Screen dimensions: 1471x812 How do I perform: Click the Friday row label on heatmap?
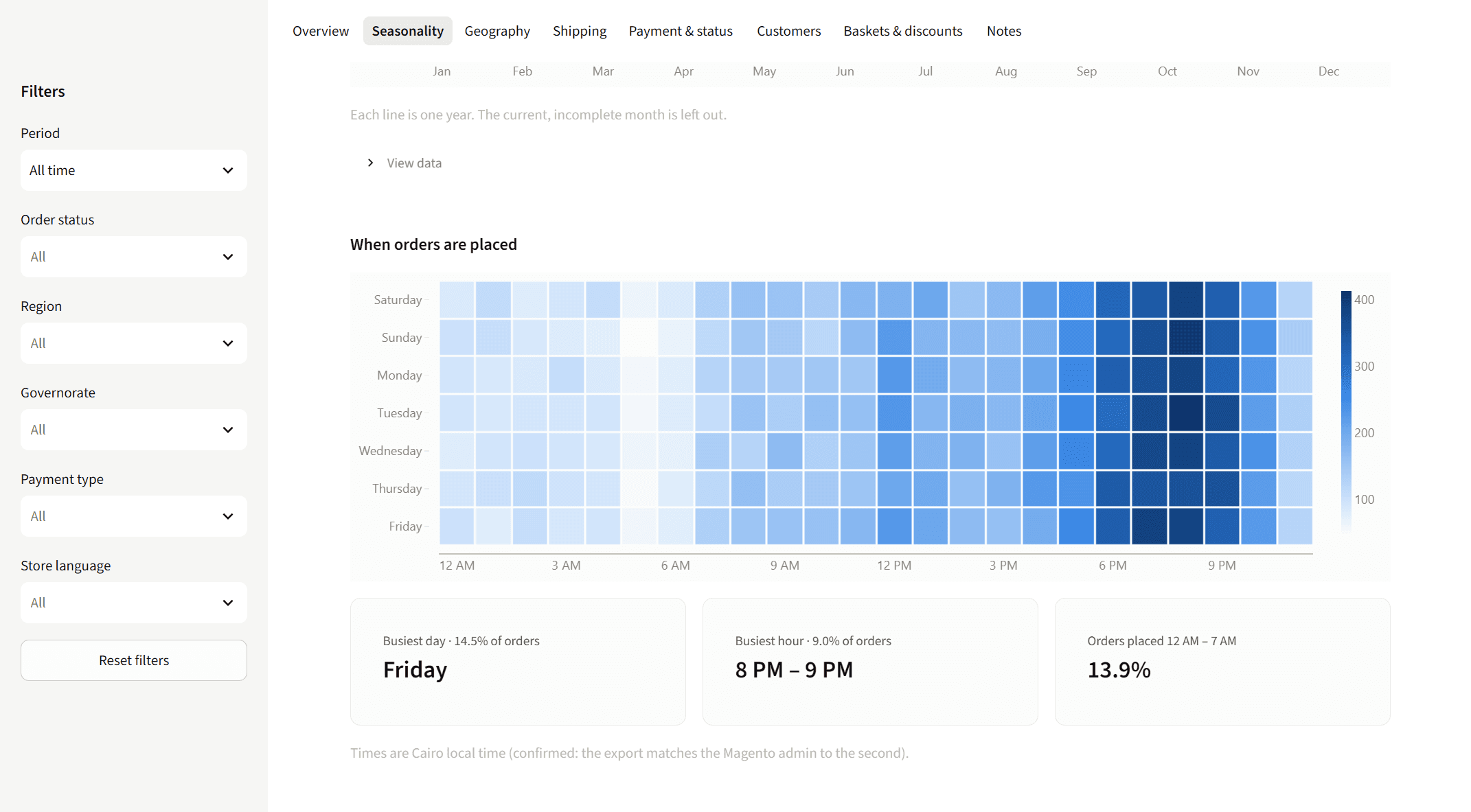405,526
